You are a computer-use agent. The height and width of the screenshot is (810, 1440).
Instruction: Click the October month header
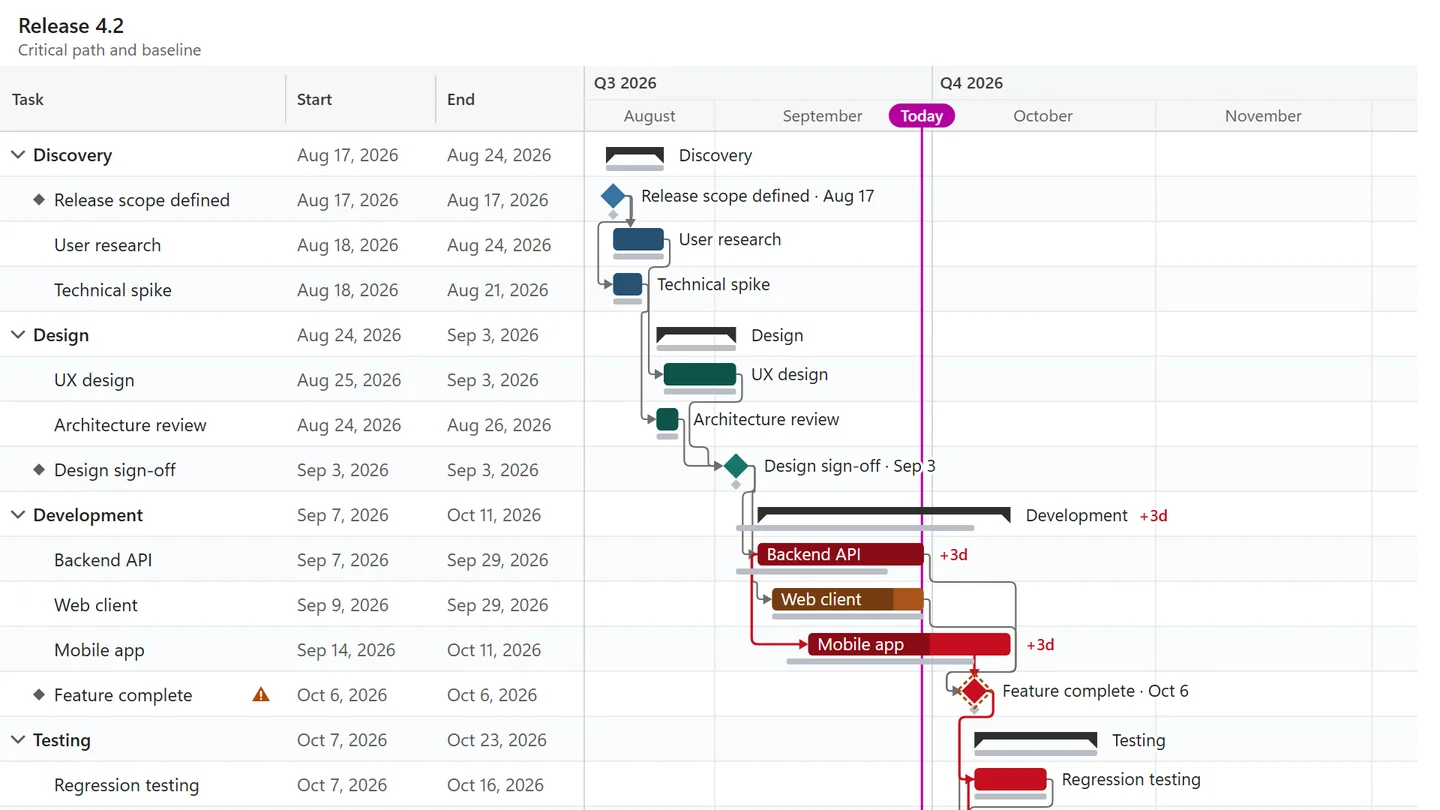coord(1043,116)
